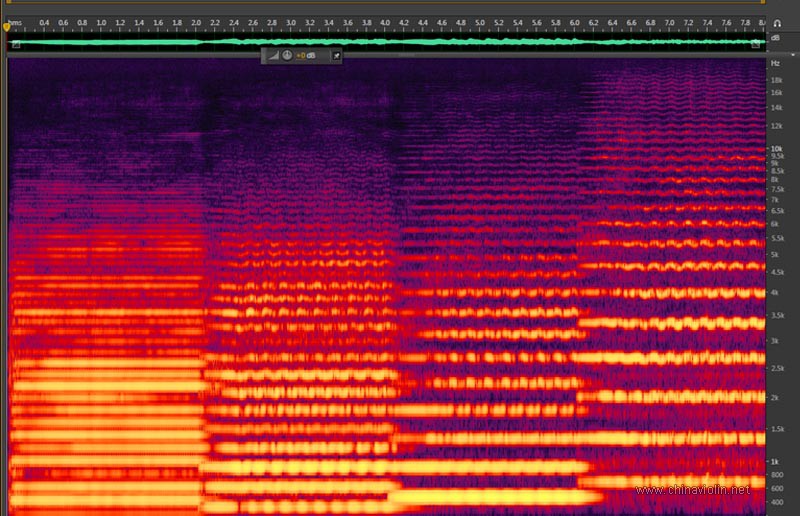Click the 10k label on the frequency scale
The height and width of the screenshot is (516, 800).
coord(776,147)
